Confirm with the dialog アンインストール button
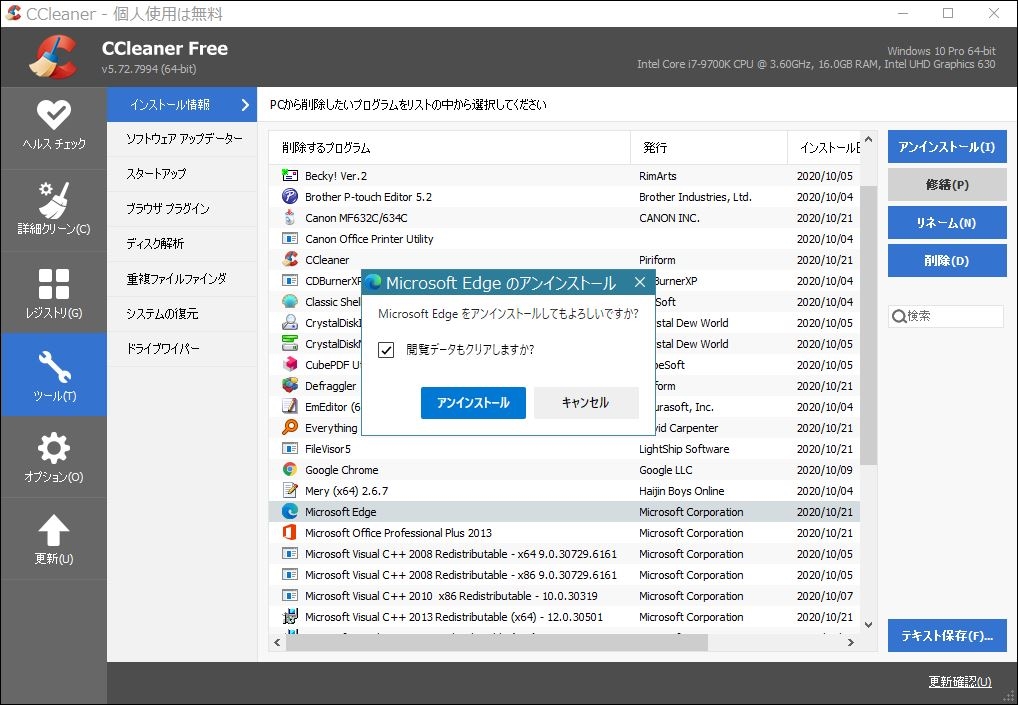1018x705 pixels. pyautogui.click(x=473, y=403)
